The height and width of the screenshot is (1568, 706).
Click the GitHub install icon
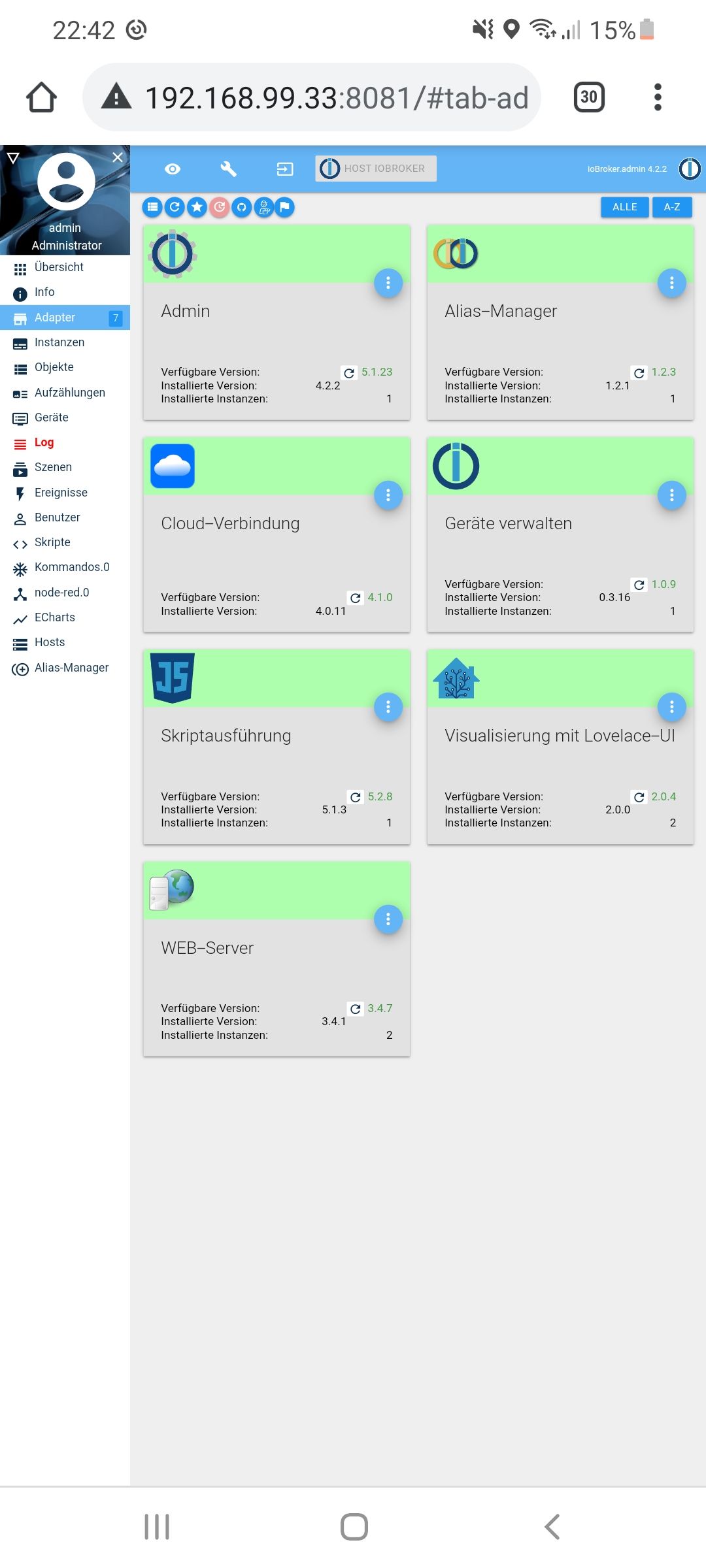click(242, 207)
